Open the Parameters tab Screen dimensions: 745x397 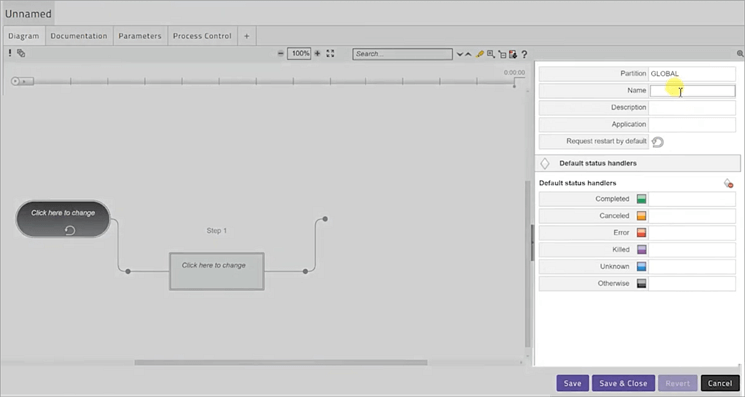coord(140,36)
